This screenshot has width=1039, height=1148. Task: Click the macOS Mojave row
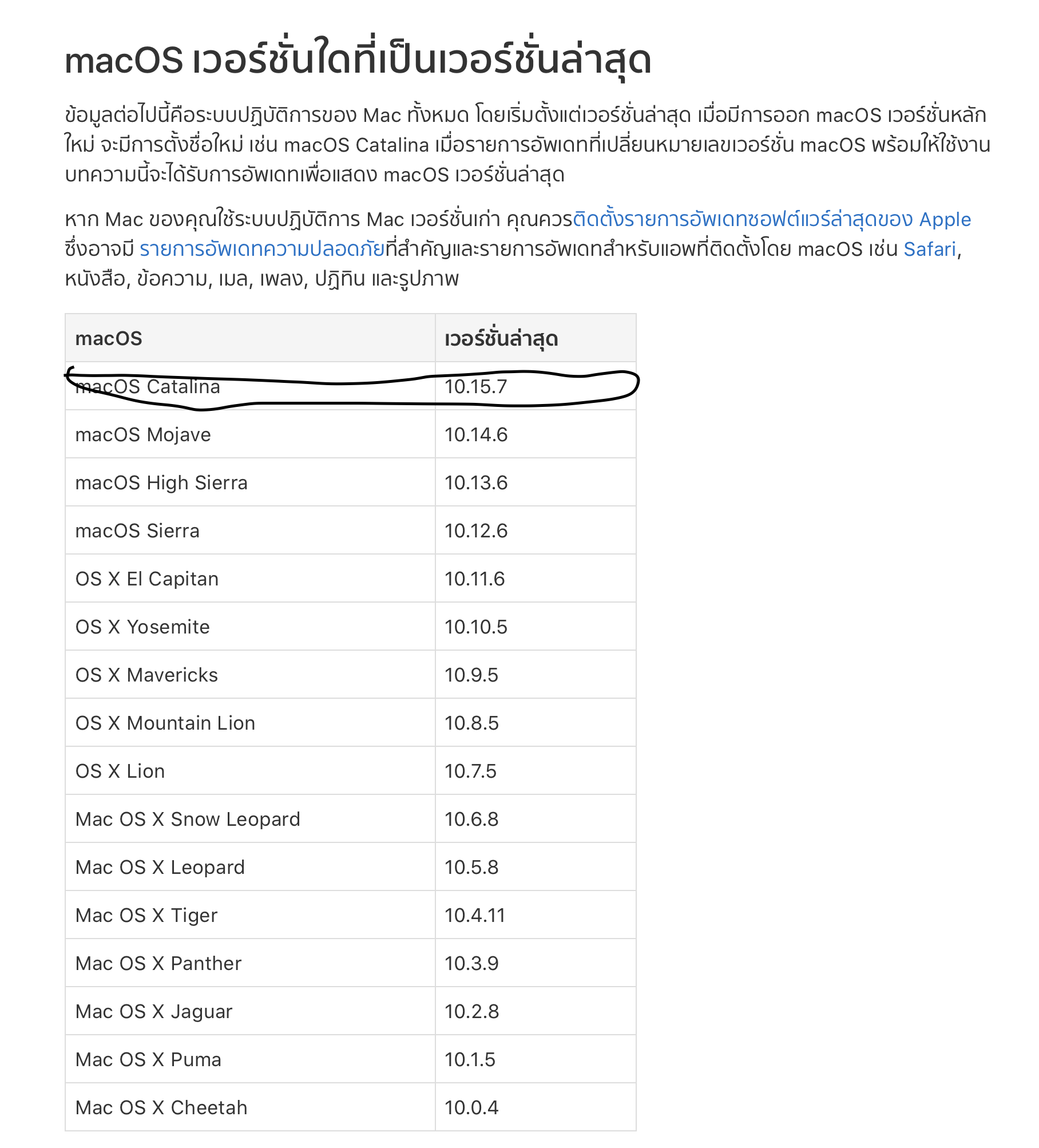[350, 434]
